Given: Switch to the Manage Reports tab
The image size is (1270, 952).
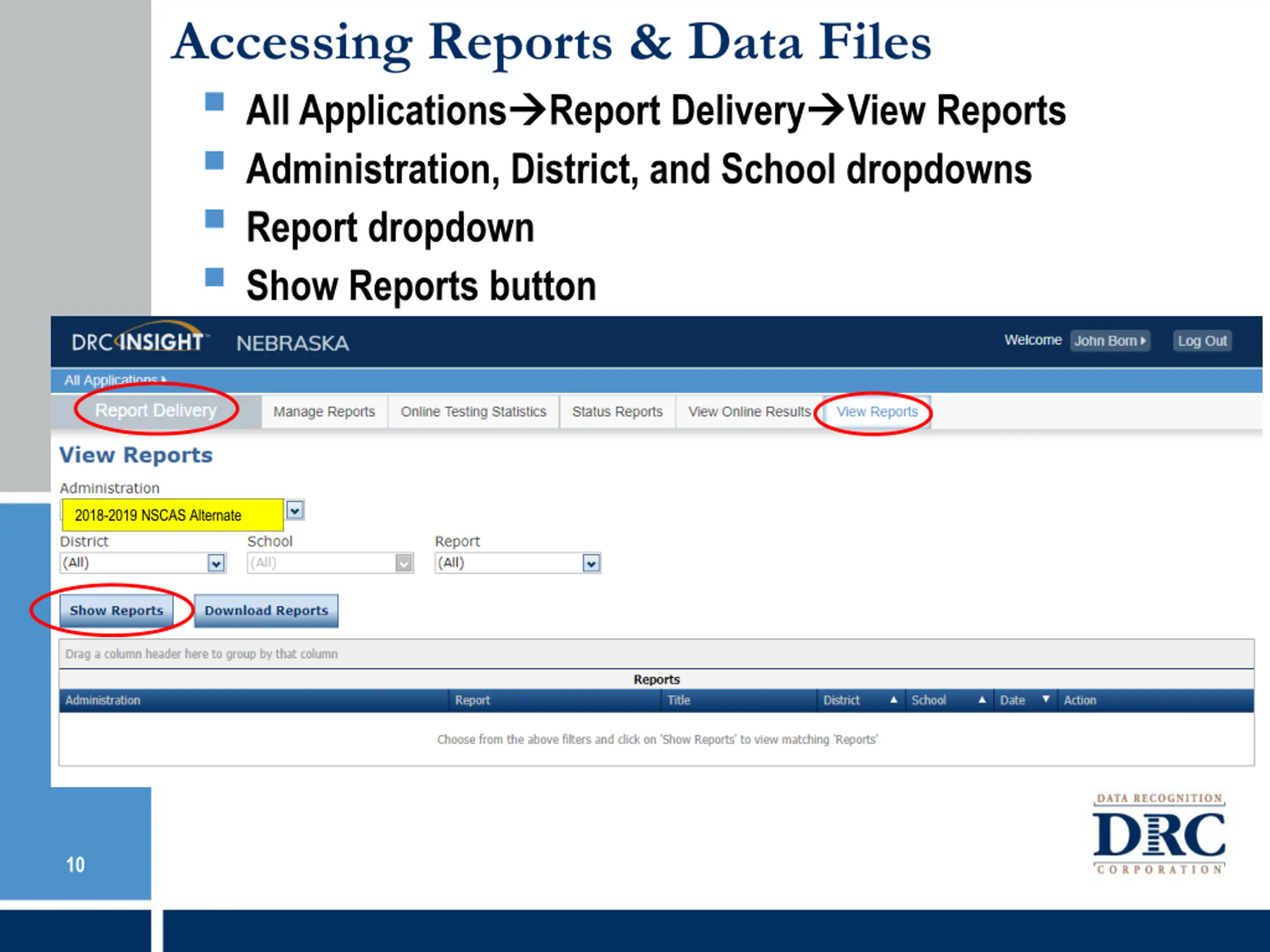Looking at the screenshot, I should click(324, 412).
